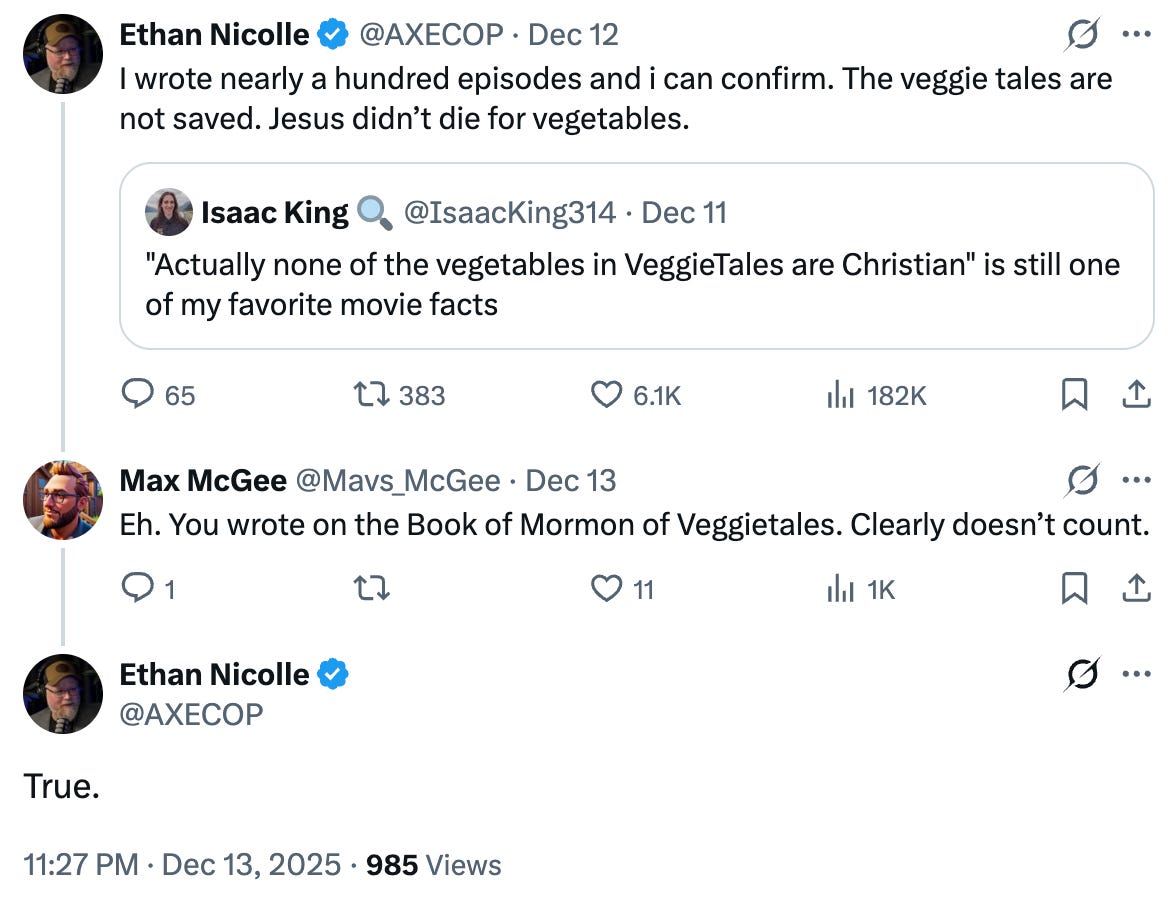
Task: Click Max McGee's profile avatar
Action: 63,500
